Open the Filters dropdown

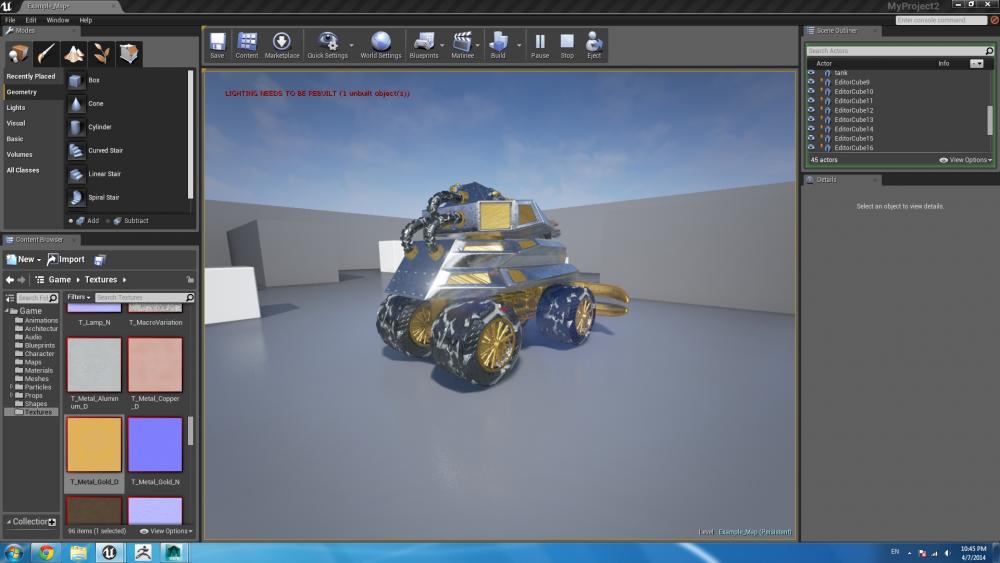pos(78,297)
